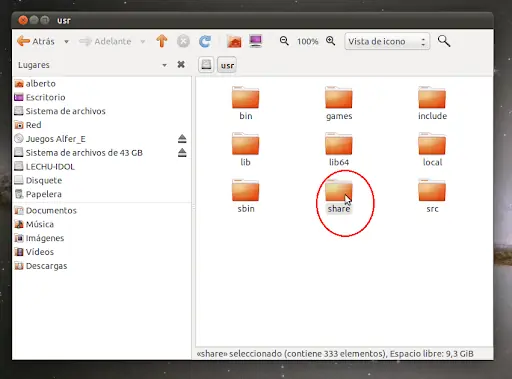Viewport: 512px width, 379px height.
Task: Select the include folder
Action: click(x=432, y=103)
